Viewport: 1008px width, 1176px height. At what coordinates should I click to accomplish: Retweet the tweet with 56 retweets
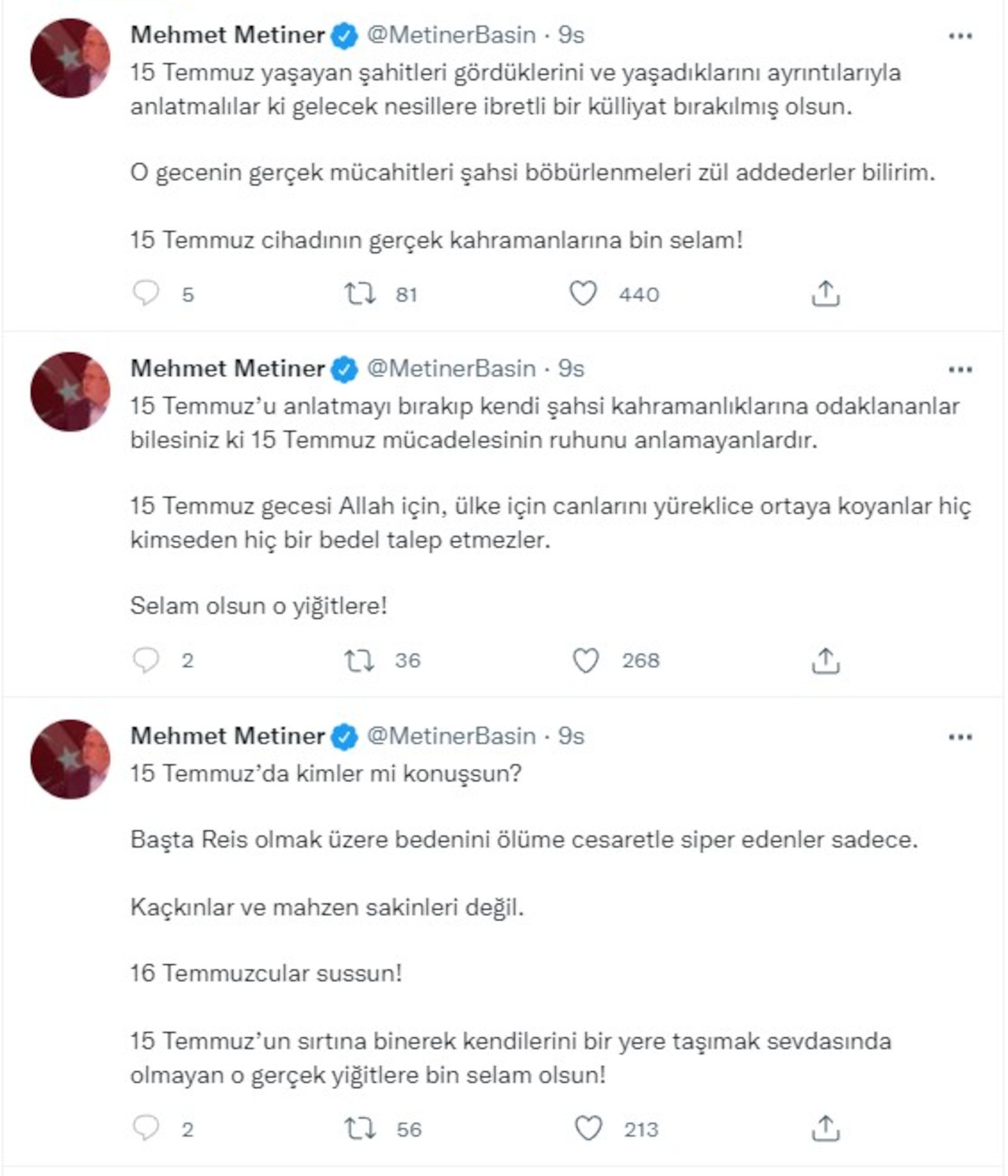[360, 1129]
